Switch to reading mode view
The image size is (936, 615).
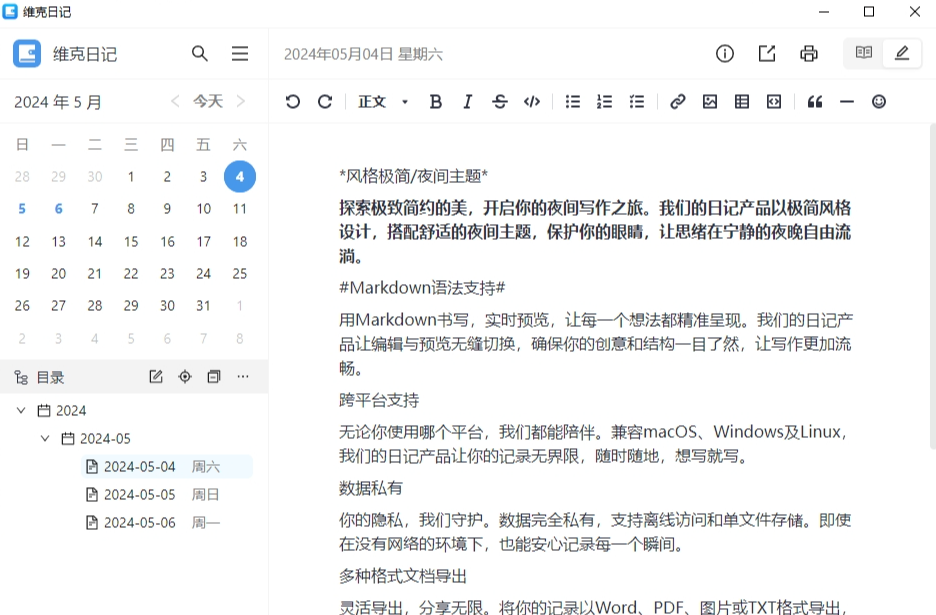coord(864,53)
